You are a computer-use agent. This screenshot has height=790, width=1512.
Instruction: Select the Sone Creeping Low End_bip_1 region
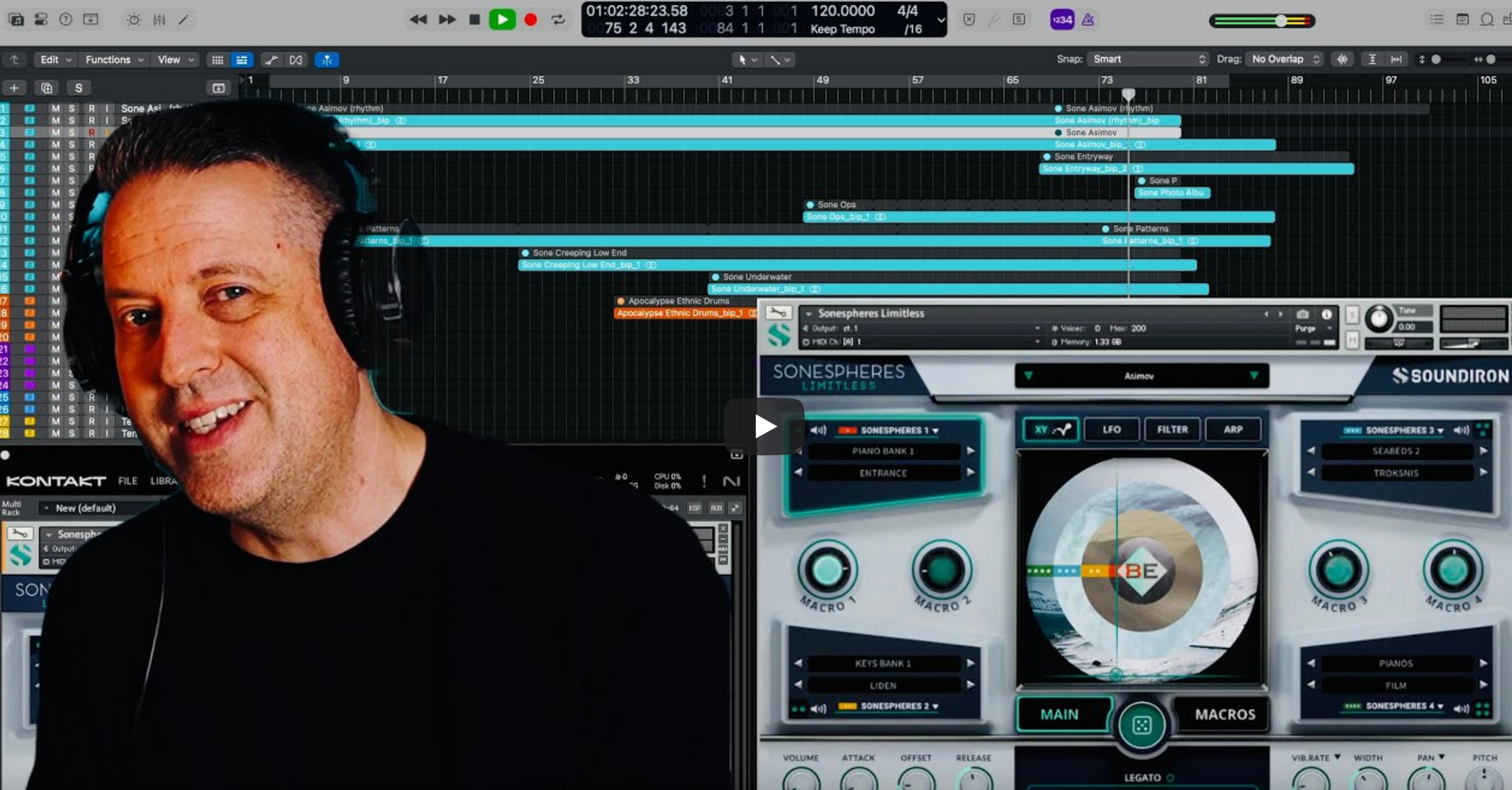tap(858, 265)
